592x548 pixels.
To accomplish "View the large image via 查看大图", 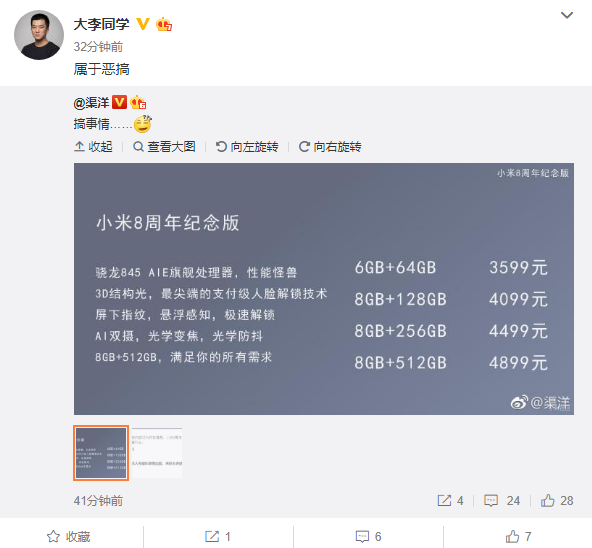I will click(x=164, y=147).
